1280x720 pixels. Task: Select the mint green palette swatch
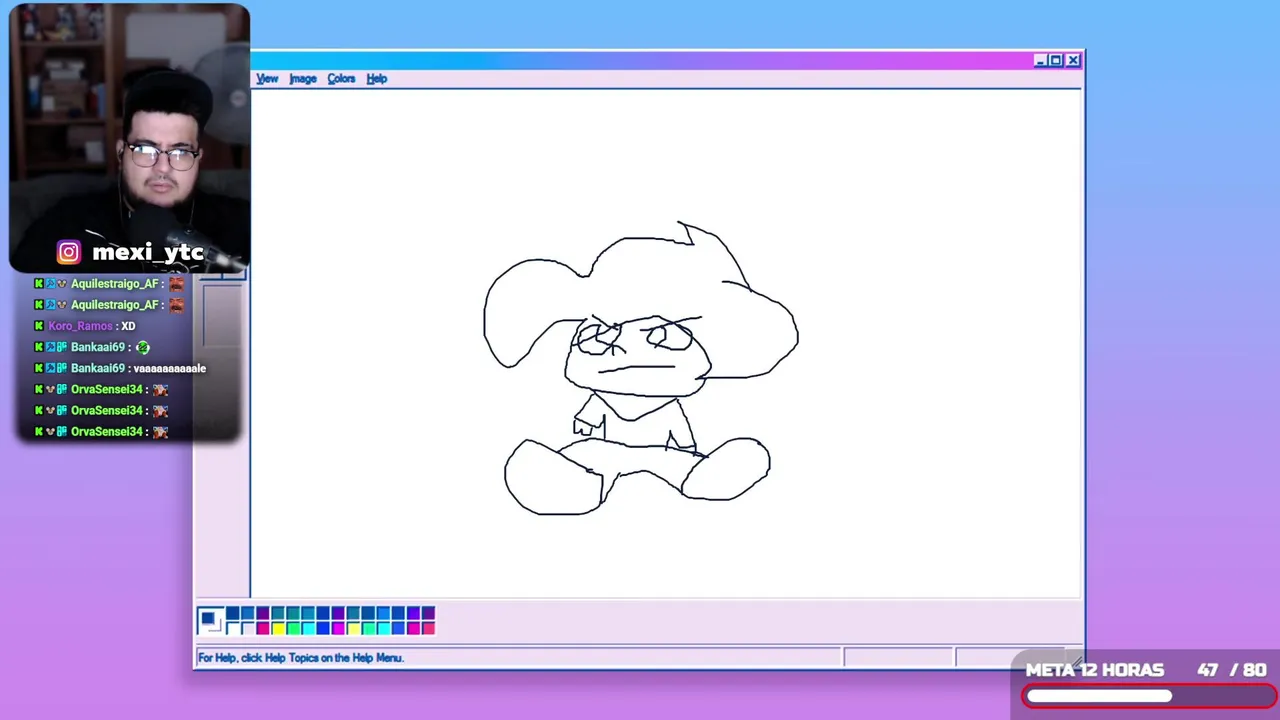(368, 628)
